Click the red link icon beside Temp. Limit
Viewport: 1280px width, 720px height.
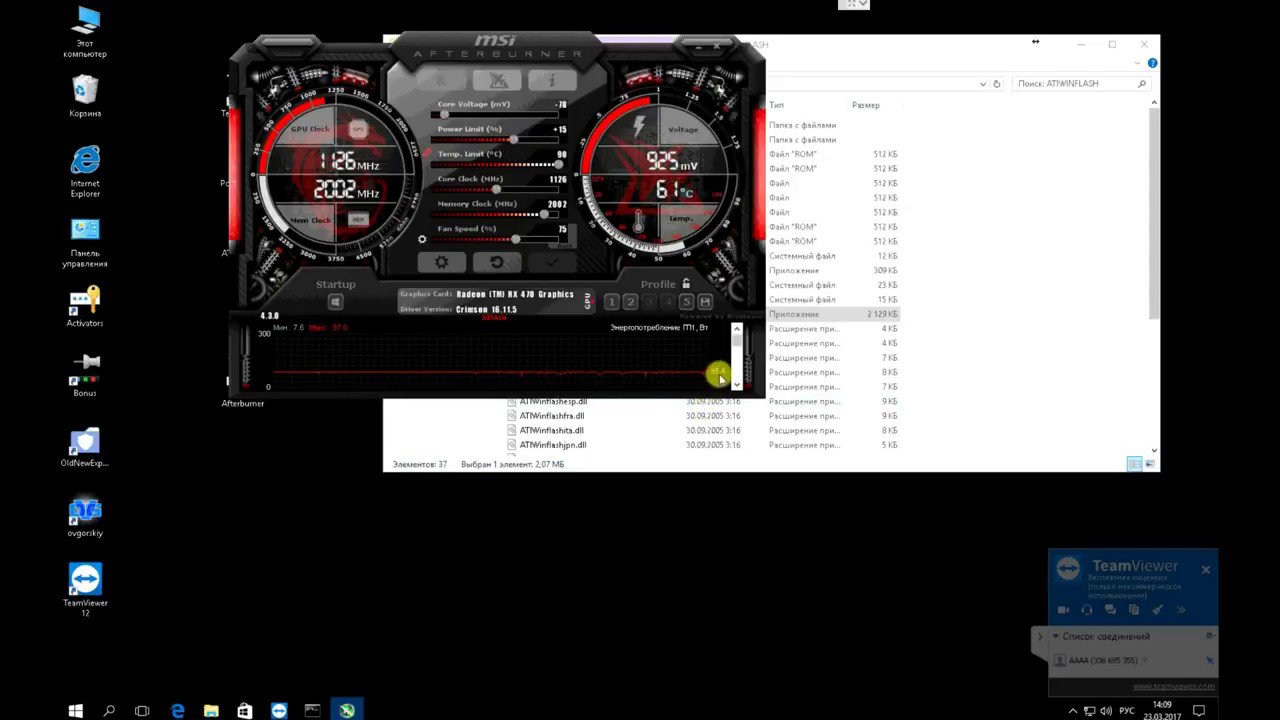pyautogui.click(x=427, y=153)
